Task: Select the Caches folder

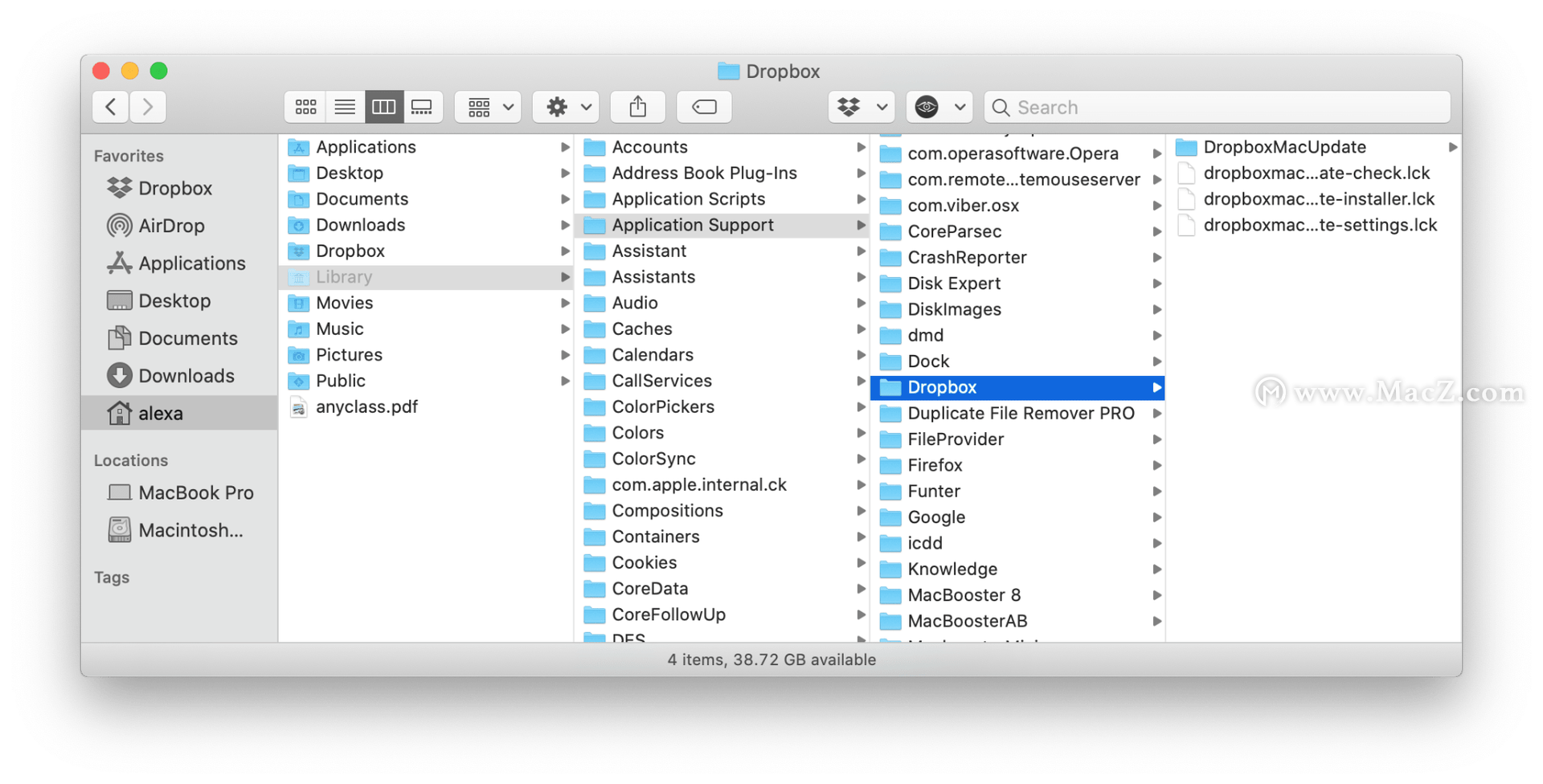Action: [722, 329]
